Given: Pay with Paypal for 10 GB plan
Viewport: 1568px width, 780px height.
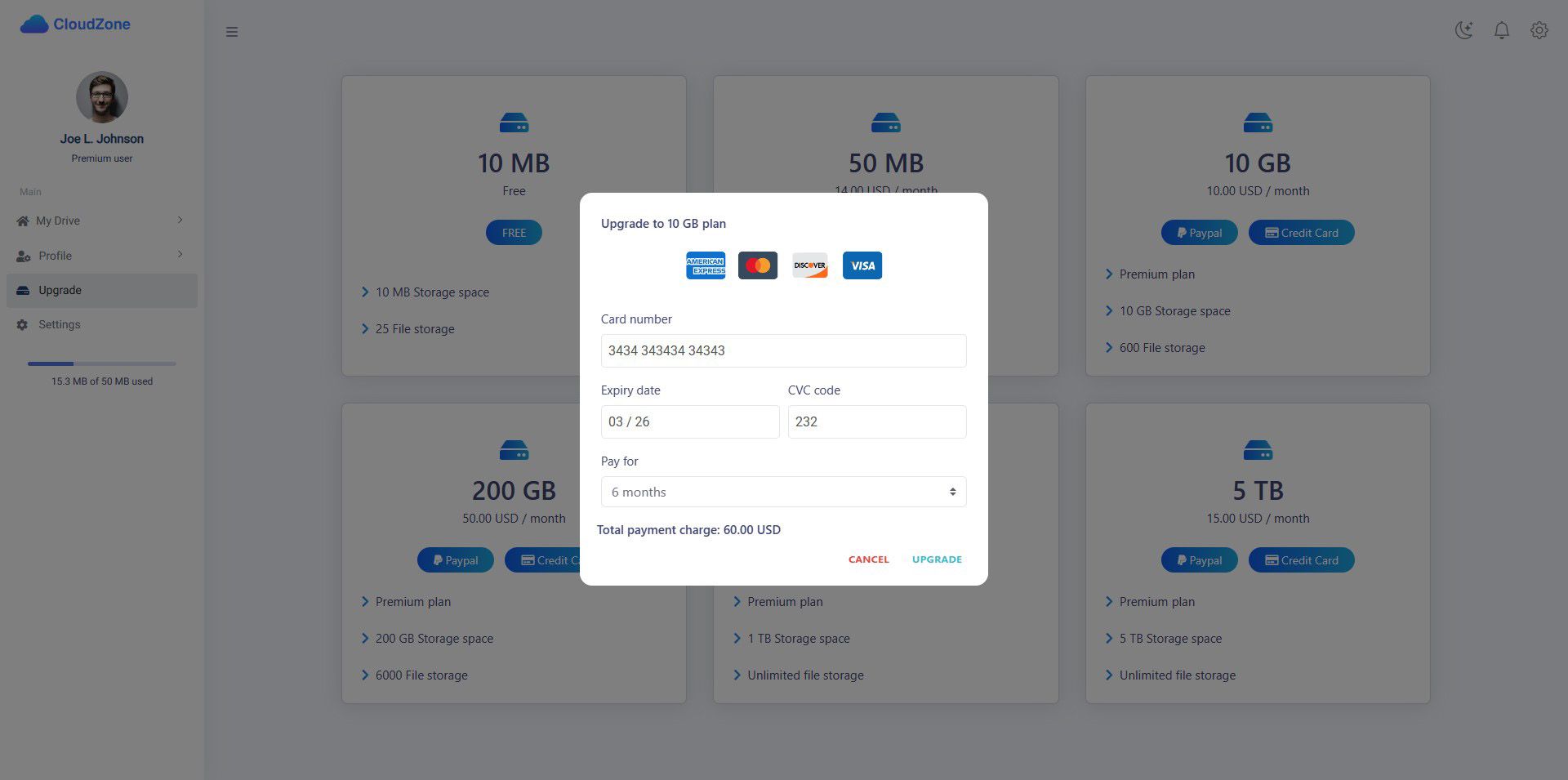Looking at the screenshot, I should tap(1200, 233).
